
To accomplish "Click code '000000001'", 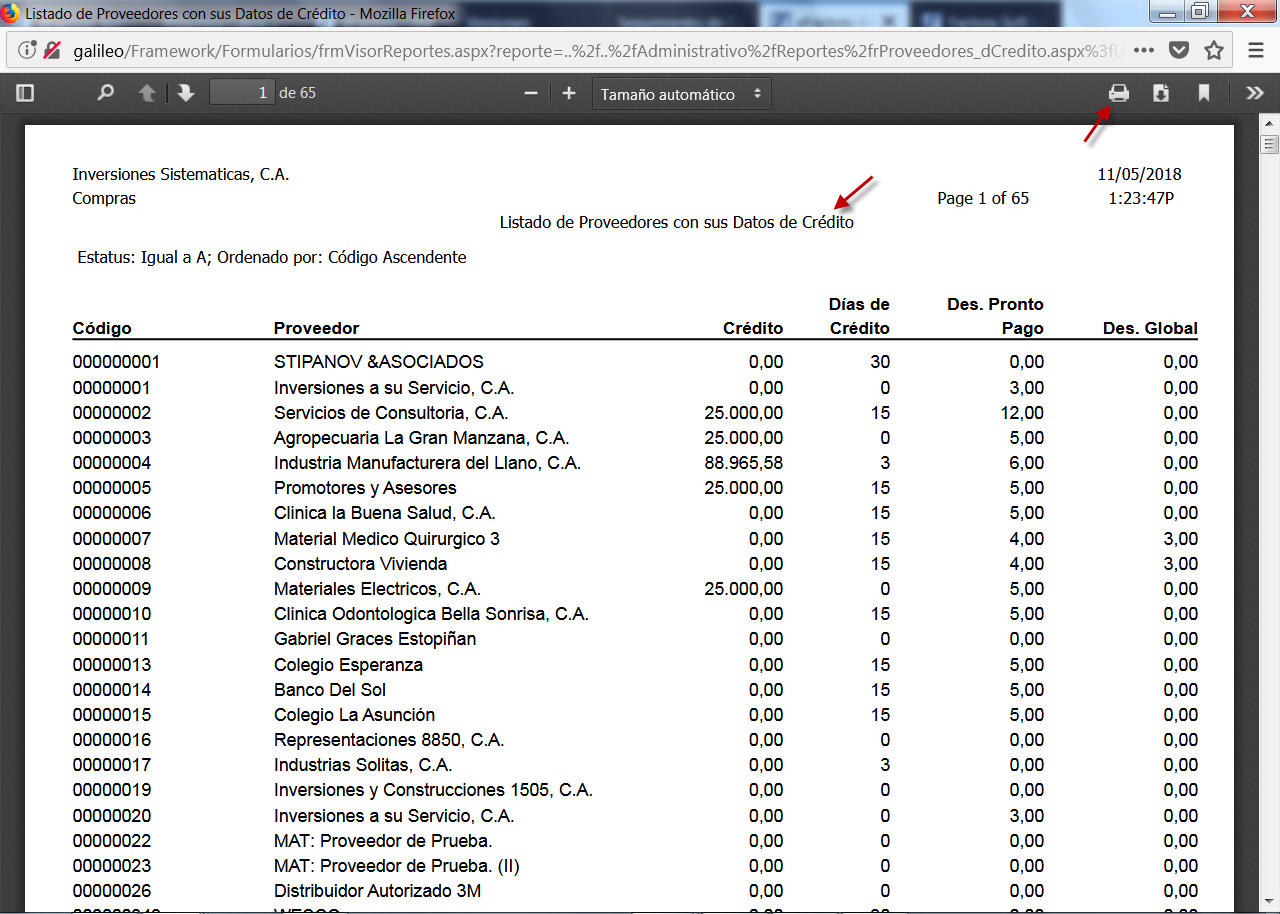I will click(116, 362).
